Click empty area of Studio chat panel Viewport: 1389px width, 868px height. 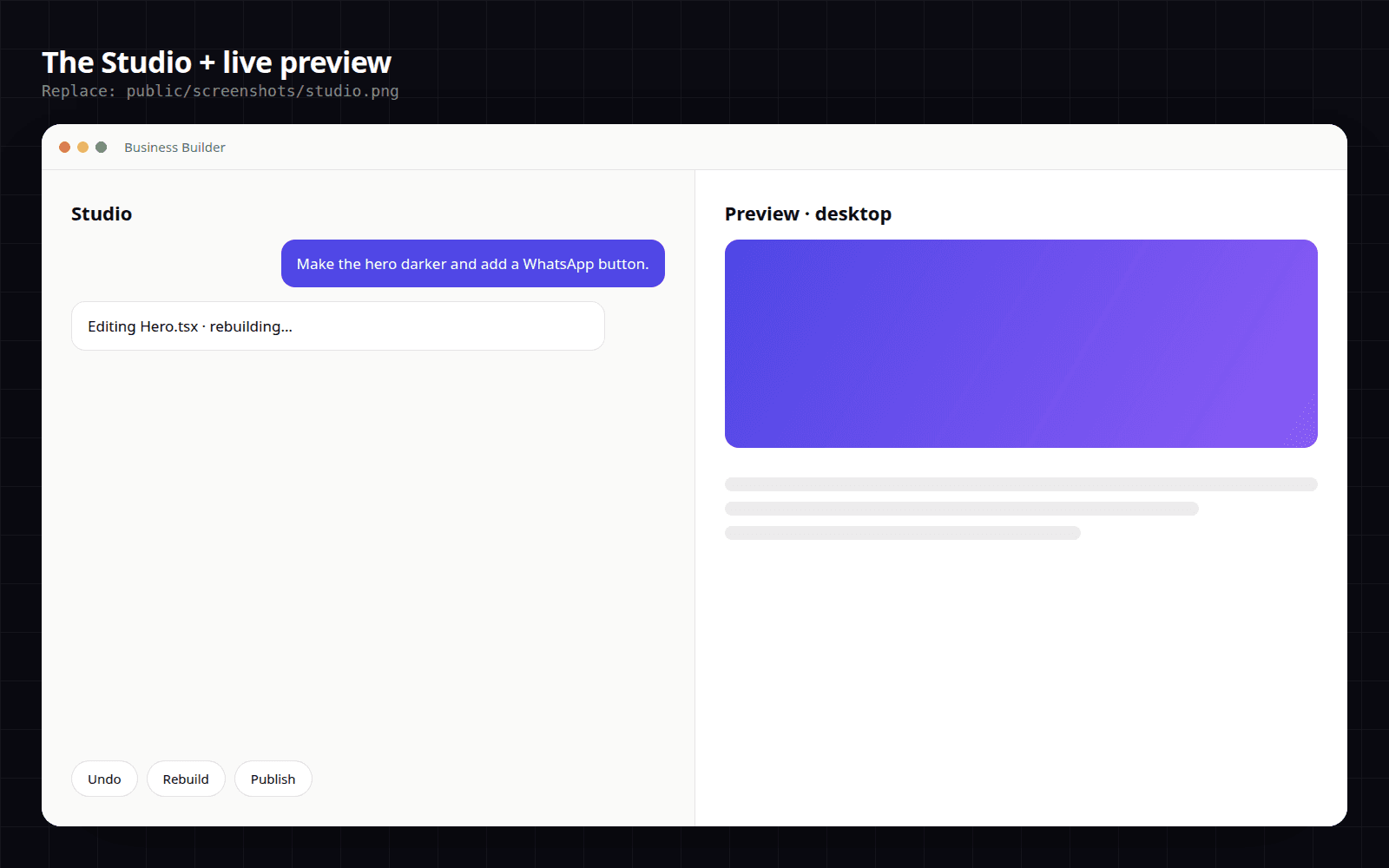pos(368,556)
